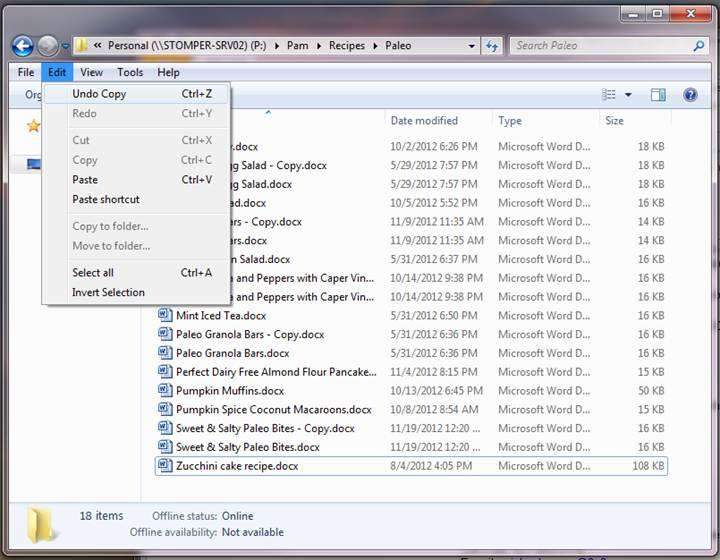Open the view options dropdown arrow

628,95
